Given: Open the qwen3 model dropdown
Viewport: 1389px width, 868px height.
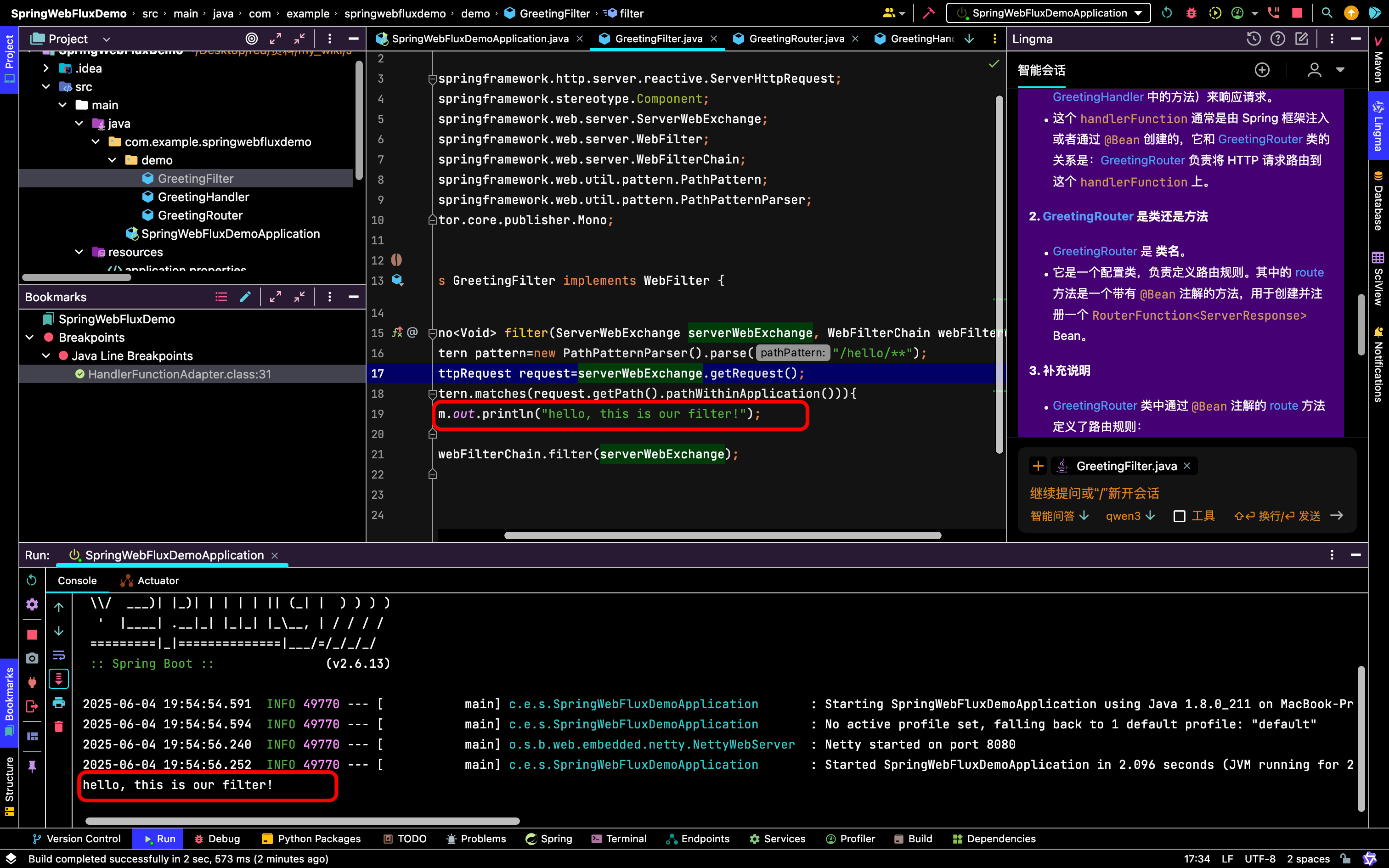Looking at the screenshot, I should point(1129,515).
